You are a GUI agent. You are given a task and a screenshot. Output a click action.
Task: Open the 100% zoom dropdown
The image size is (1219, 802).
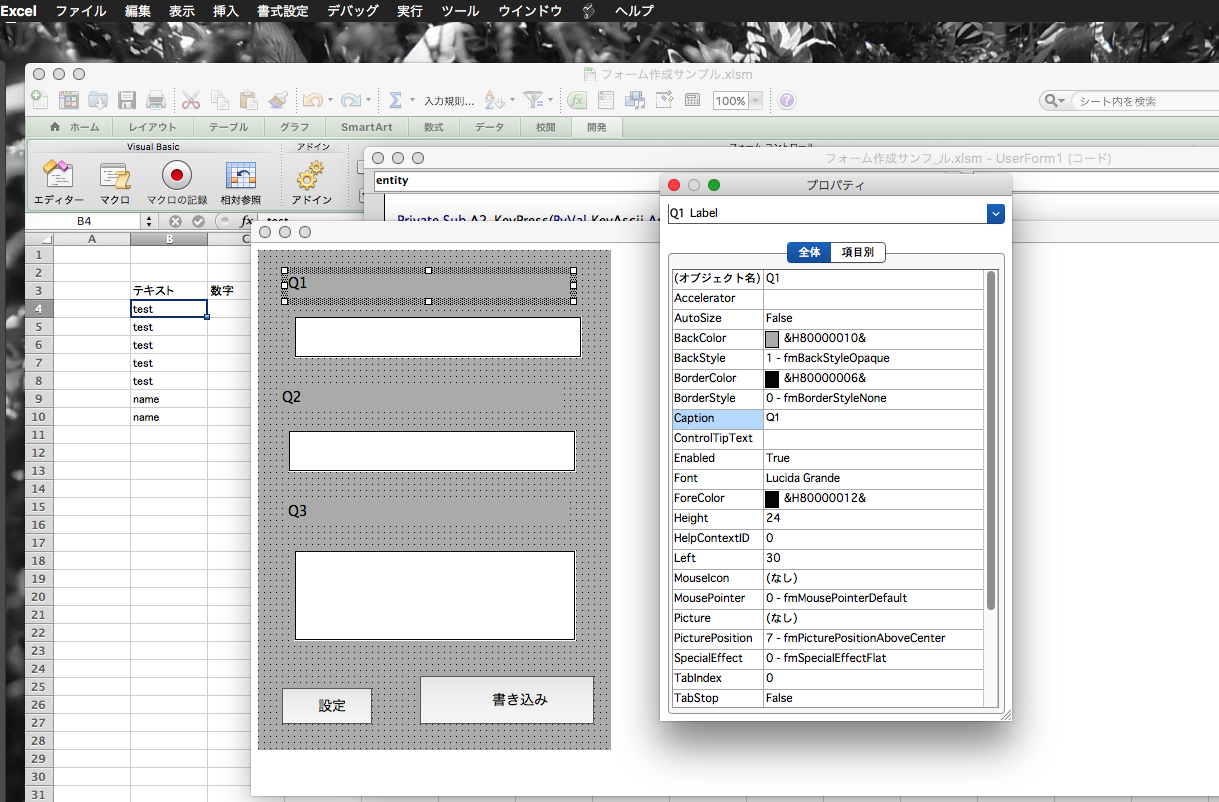755,101
